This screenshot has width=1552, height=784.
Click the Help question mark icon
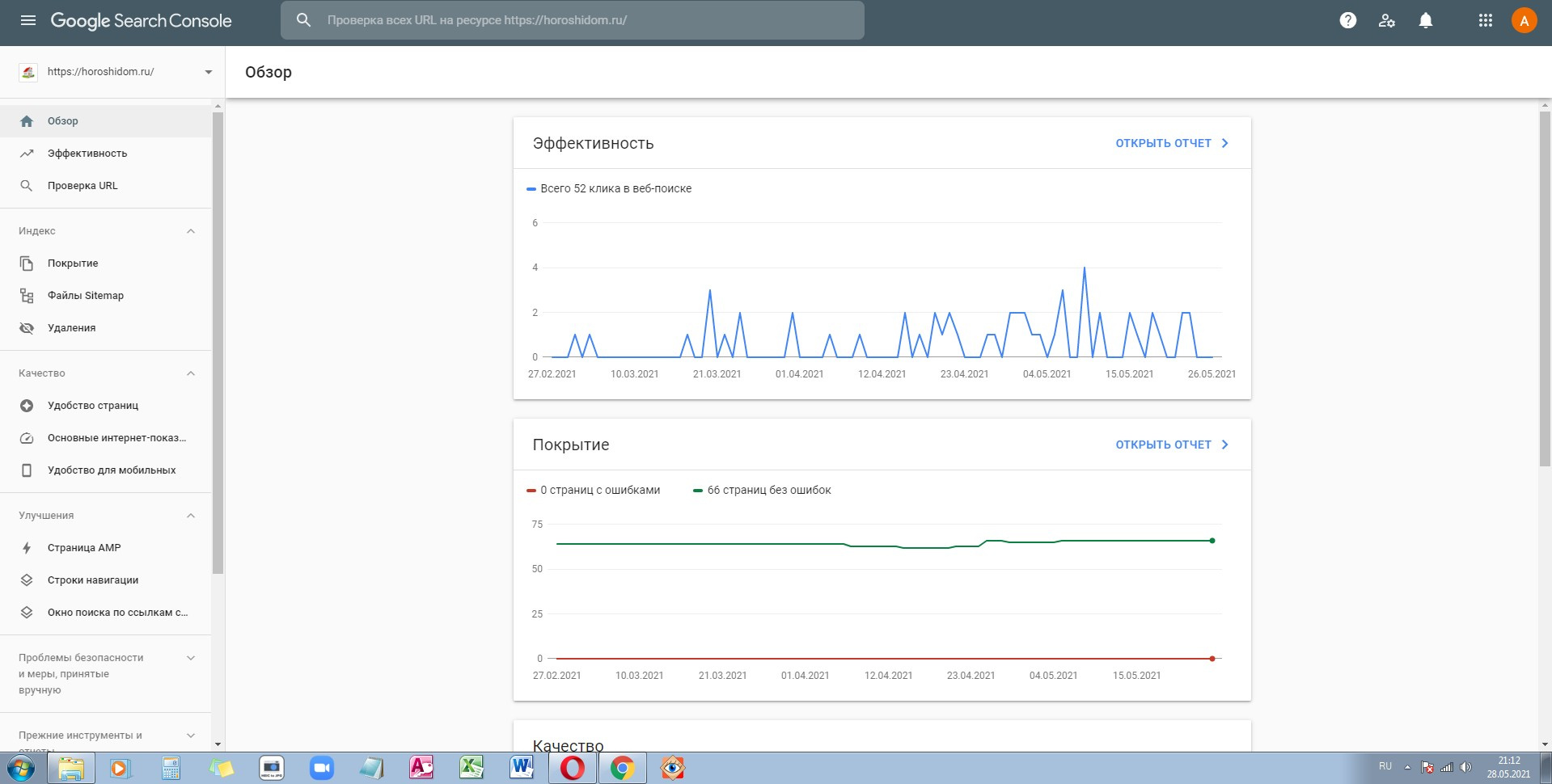(1347, 20)
